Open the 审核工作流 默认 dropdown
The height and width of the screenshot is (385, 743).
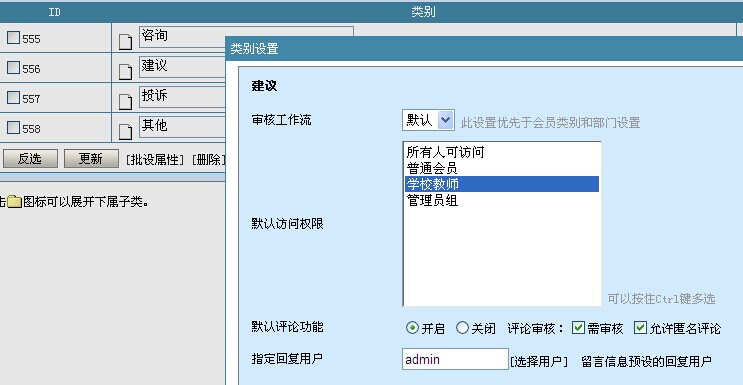pyautogui.click(x=428, y=120)
